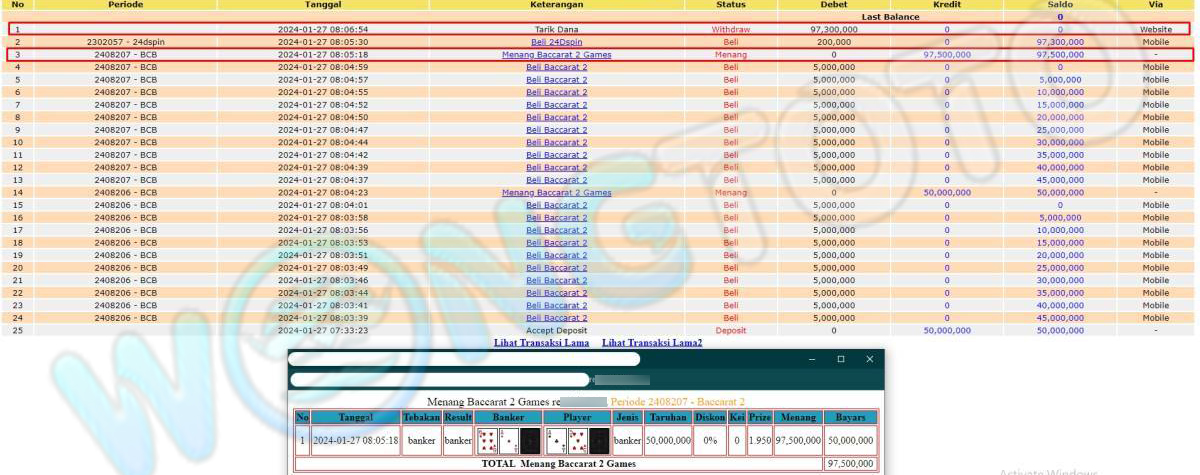Image resolution: width=1200 pixels, height=475 pixels.
Task: Click the face-down Player card
Action: (600, 440)
